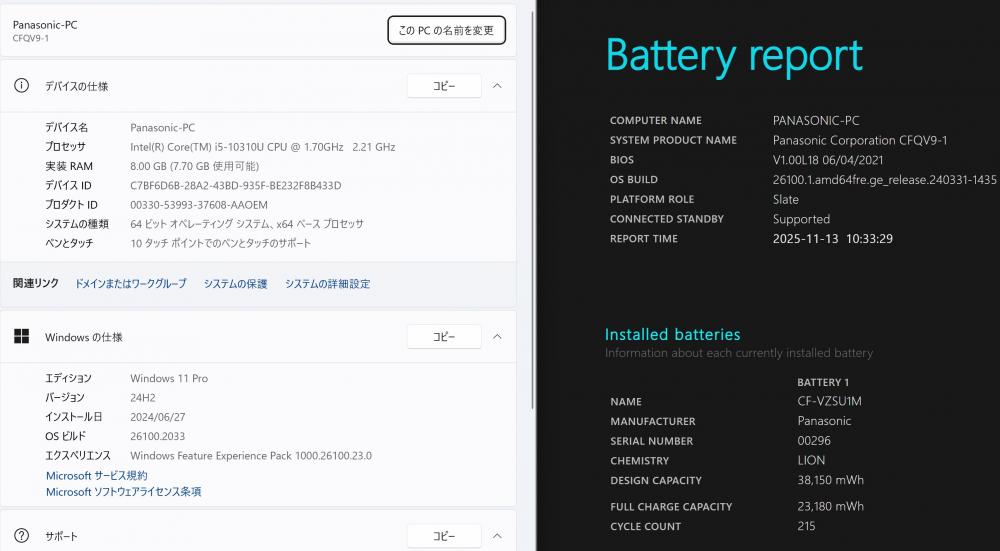Collapse the デバイスの仕様 section chevron
1000x551 pixels.
tap(497, 86)
